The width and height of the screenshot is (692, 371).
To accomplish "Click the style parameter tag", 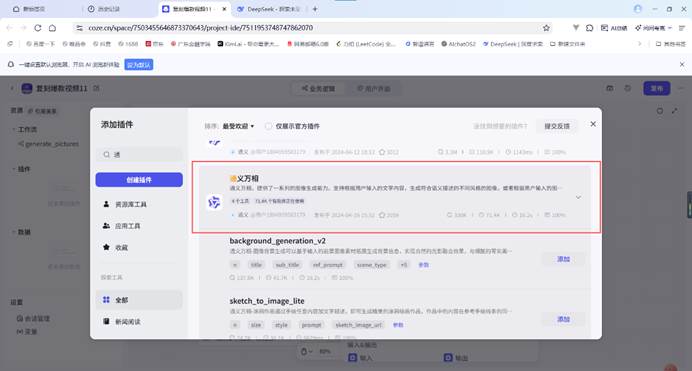I will coord(281,325).
